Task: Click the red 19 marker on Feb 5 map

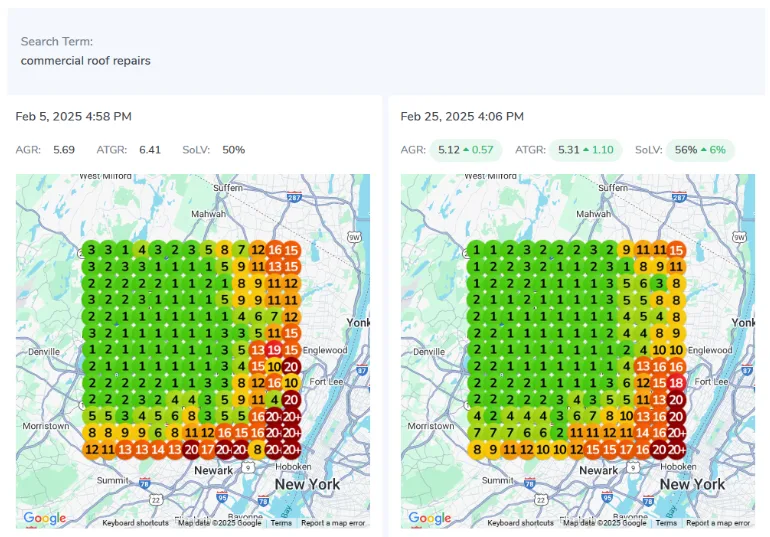Action: pos(274,350)
